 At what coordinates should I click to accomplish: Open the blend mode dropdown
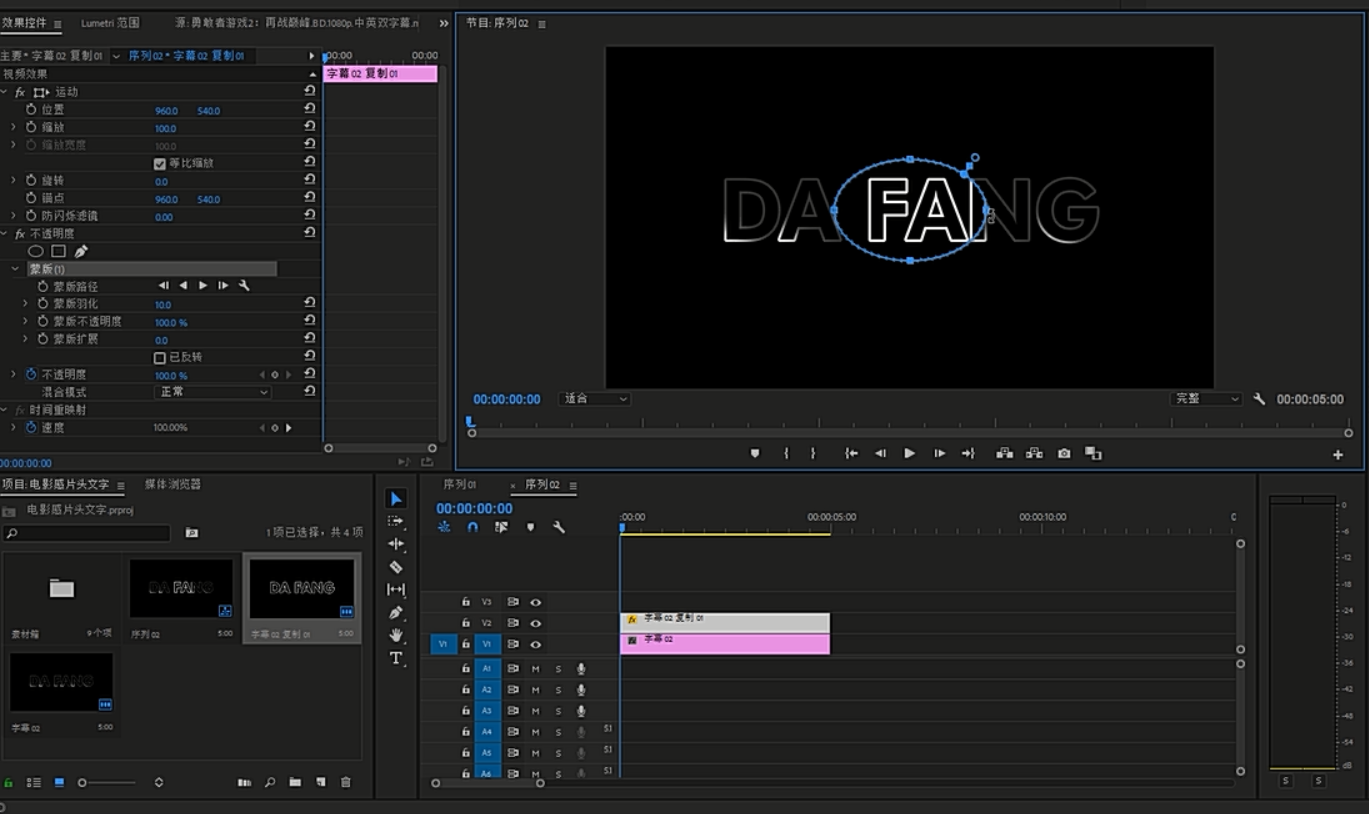coord(212,392)
